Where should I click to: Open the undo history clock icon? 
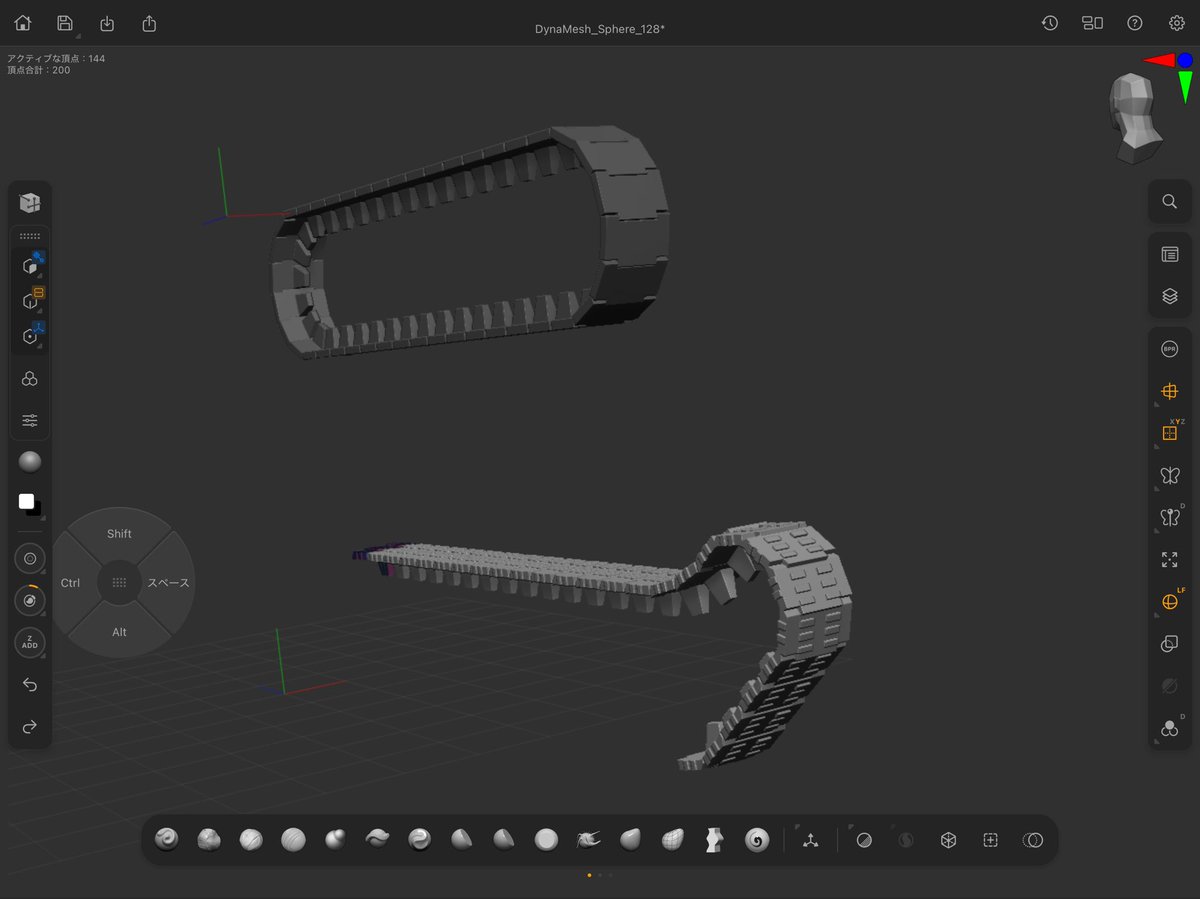[x=1050, y=23]
